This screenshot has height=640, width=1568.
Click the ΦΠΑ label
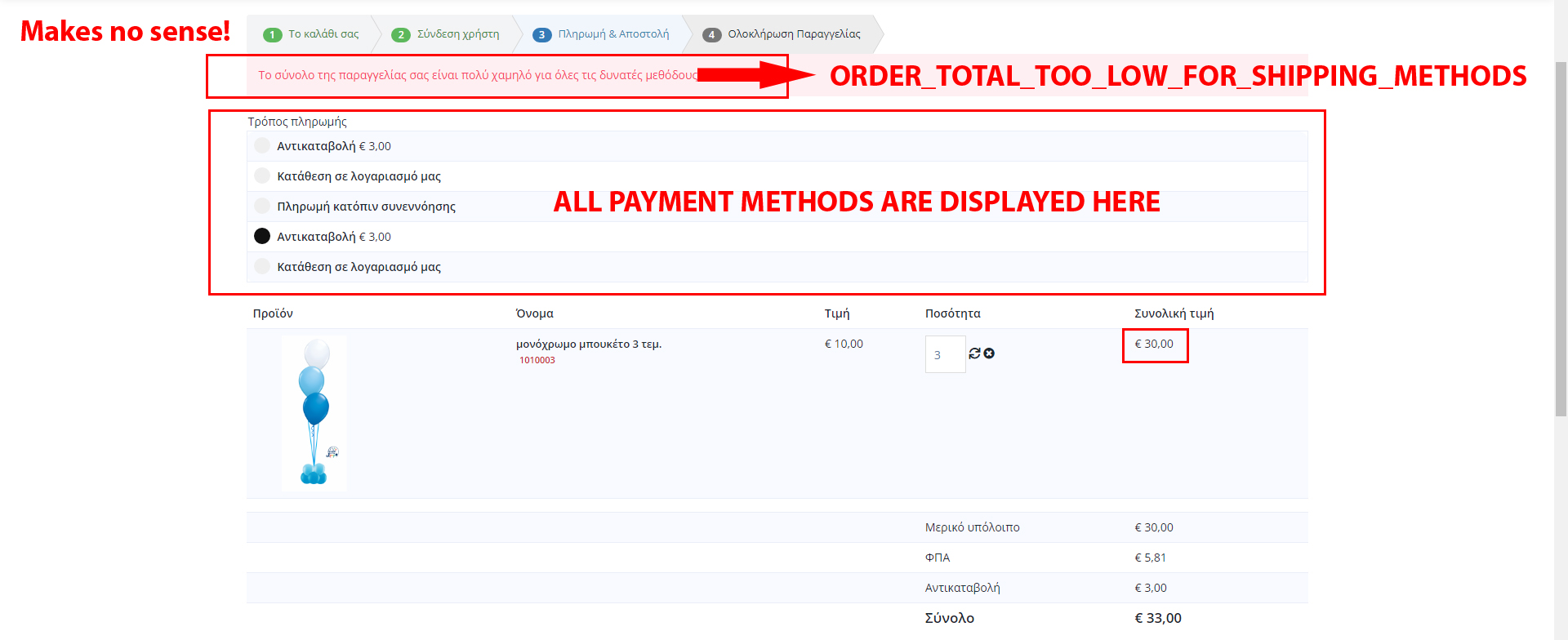click(938, 558)
